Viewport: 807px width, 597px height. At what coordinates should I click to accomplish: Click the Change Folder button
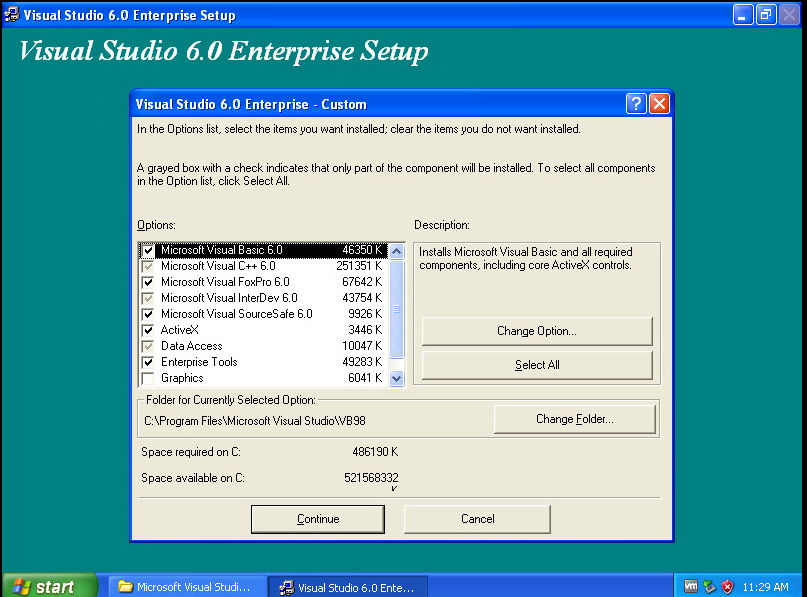tap(574, 419)
